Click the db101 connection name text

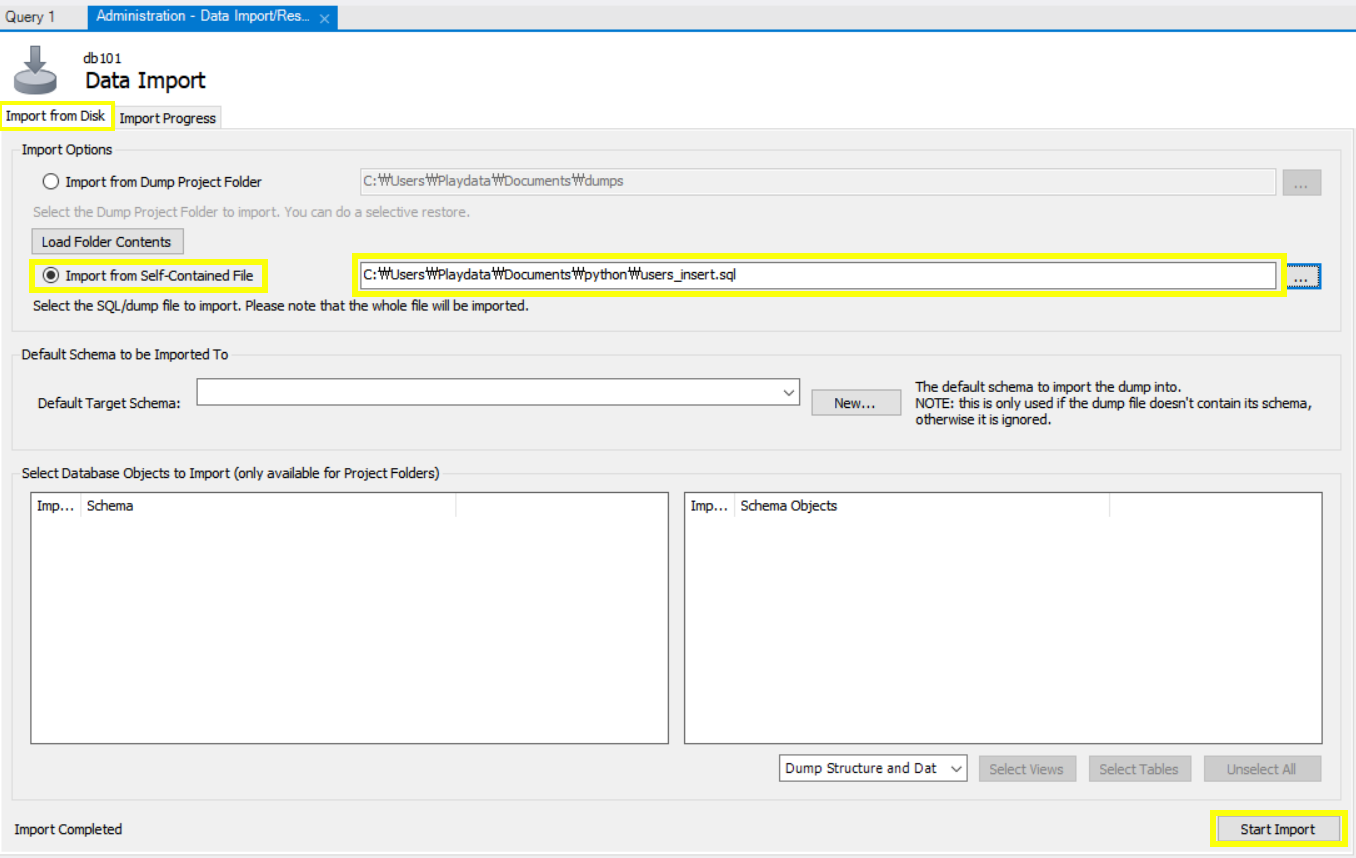click(x=103, y=58)
